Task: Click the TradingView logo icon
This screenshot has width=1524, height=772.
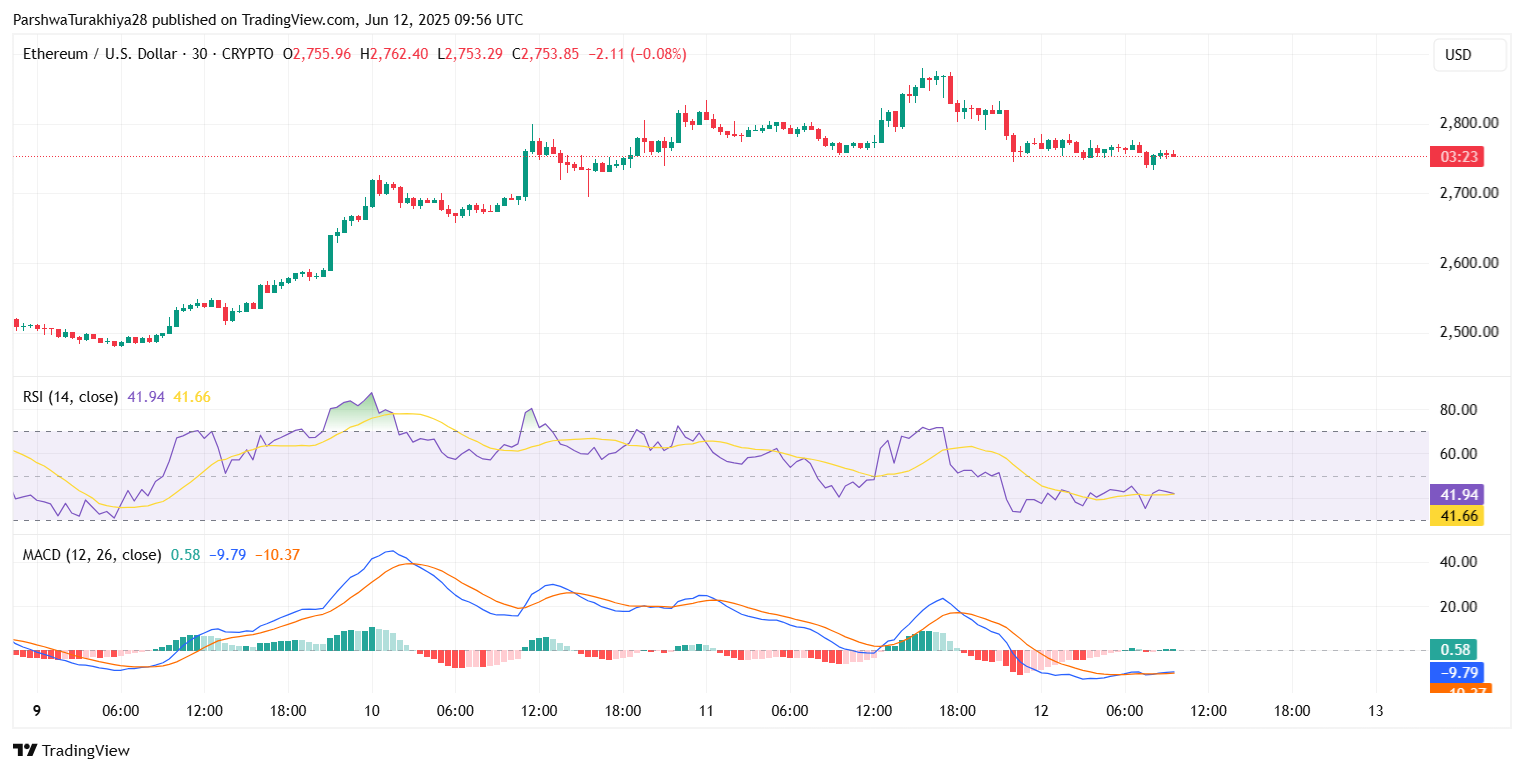Action: [24, 750]
